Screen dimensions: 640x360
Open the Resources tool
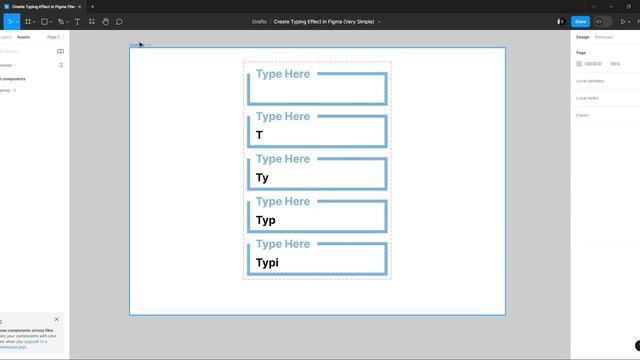[x=91, y=22]
